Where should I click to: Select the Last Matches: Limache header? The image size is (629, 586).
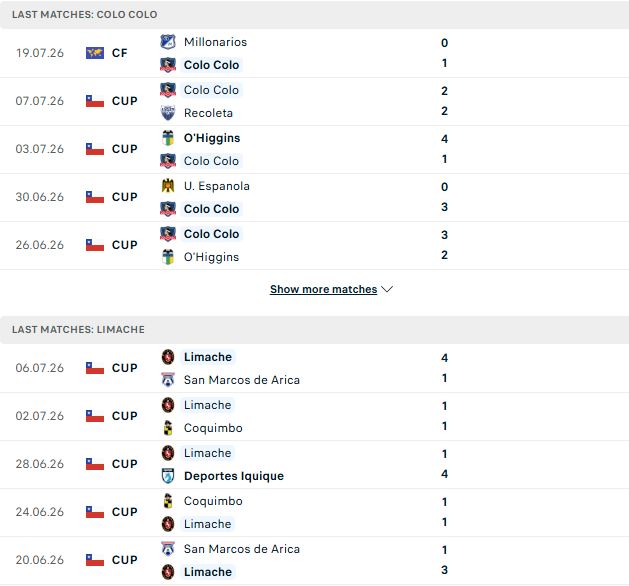tap(314, 330)
